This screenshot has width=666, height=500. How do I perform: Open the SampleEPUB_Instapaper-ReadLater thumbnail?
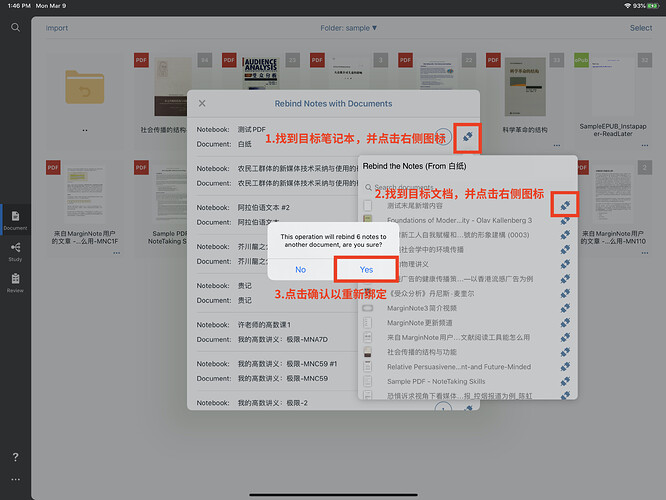pyautogui.click(x=613, y=87)
